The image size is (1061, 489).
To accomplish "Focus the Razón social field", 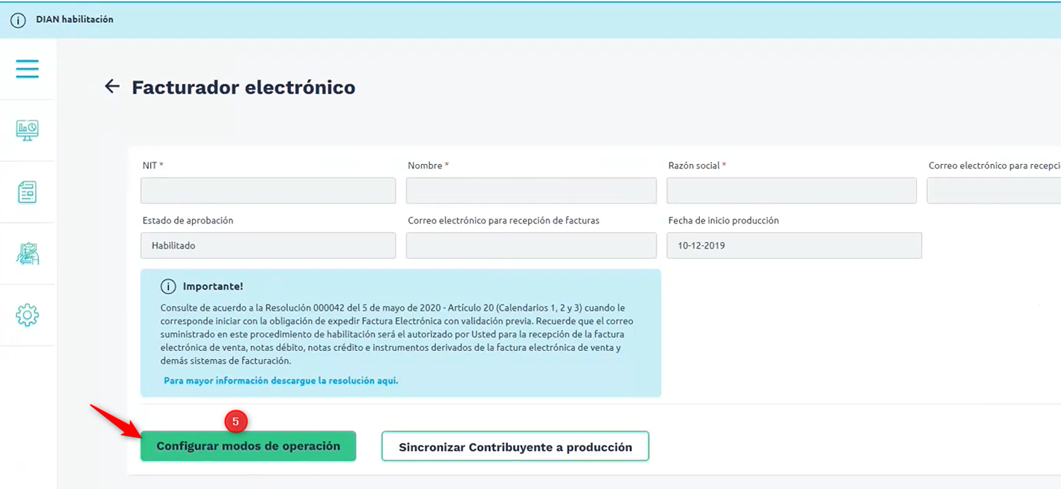I will point(791,191).
